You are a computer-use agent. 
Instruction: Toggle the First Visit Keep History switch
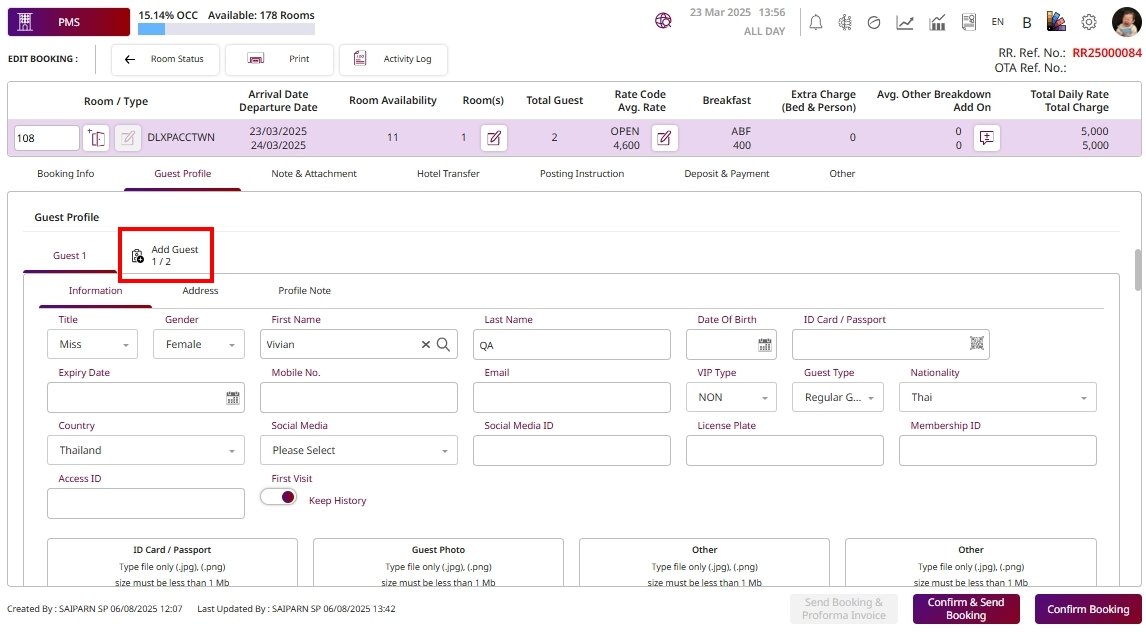pyautogui.click(x=279, y=497)
